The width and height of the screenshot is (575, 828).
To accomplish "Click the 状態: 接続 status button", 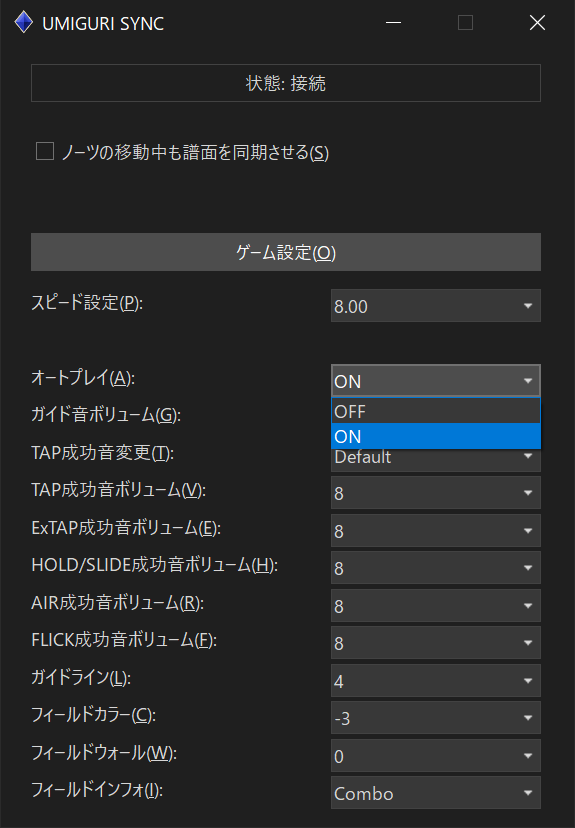I will click(286, 83).
